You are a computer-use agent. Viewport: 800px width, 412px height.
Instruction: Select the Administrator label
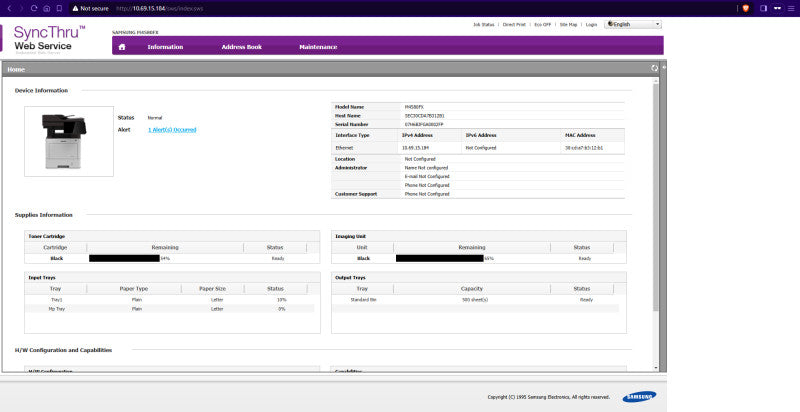(351, 168)
